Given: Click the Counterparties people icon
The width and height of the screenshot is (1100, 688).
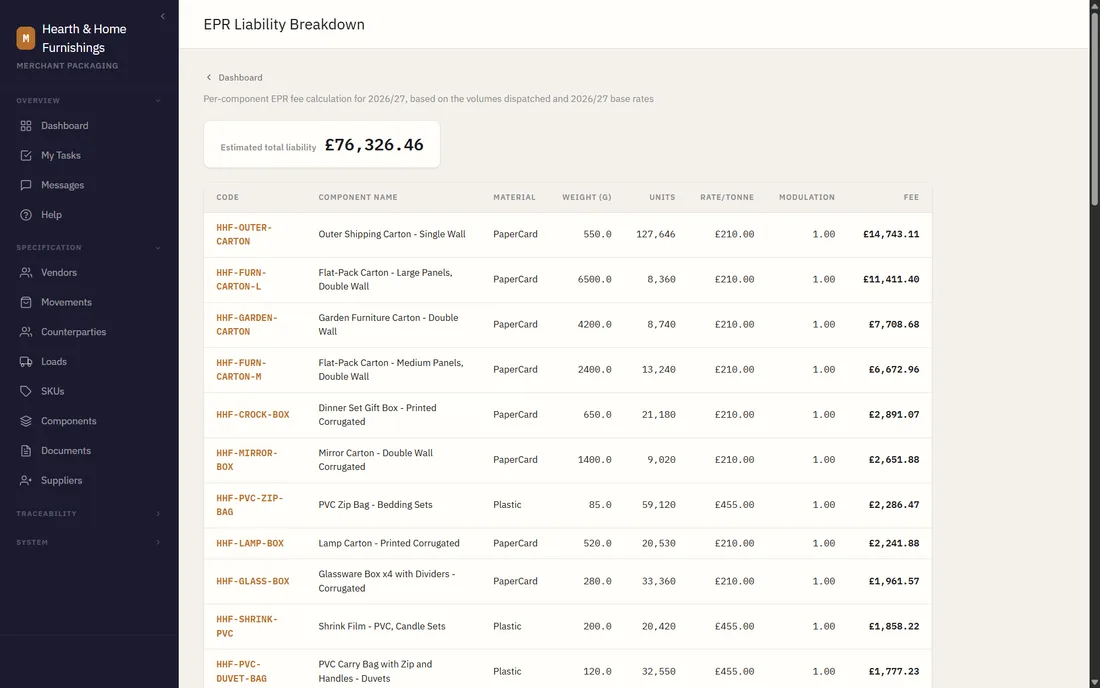Looking at the screenshot, I should click(x=26, y=332).
